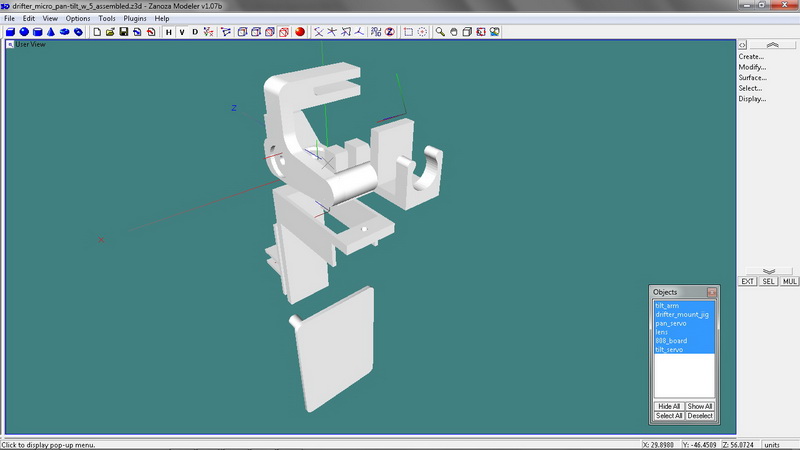The image size is (800, 450).
Task: Expand the Create... command group
Action: pos(751,57)
